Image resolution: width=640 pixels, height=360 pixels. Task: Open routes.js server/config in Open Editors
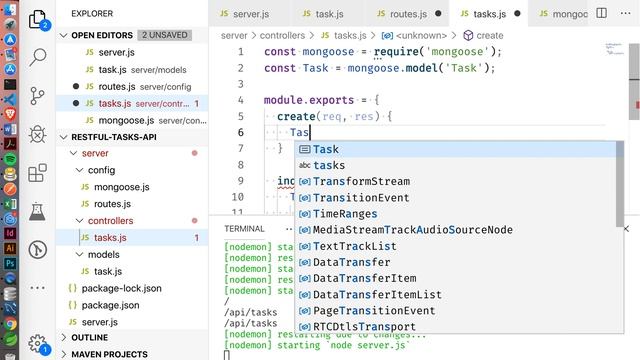tap(132, 87)
